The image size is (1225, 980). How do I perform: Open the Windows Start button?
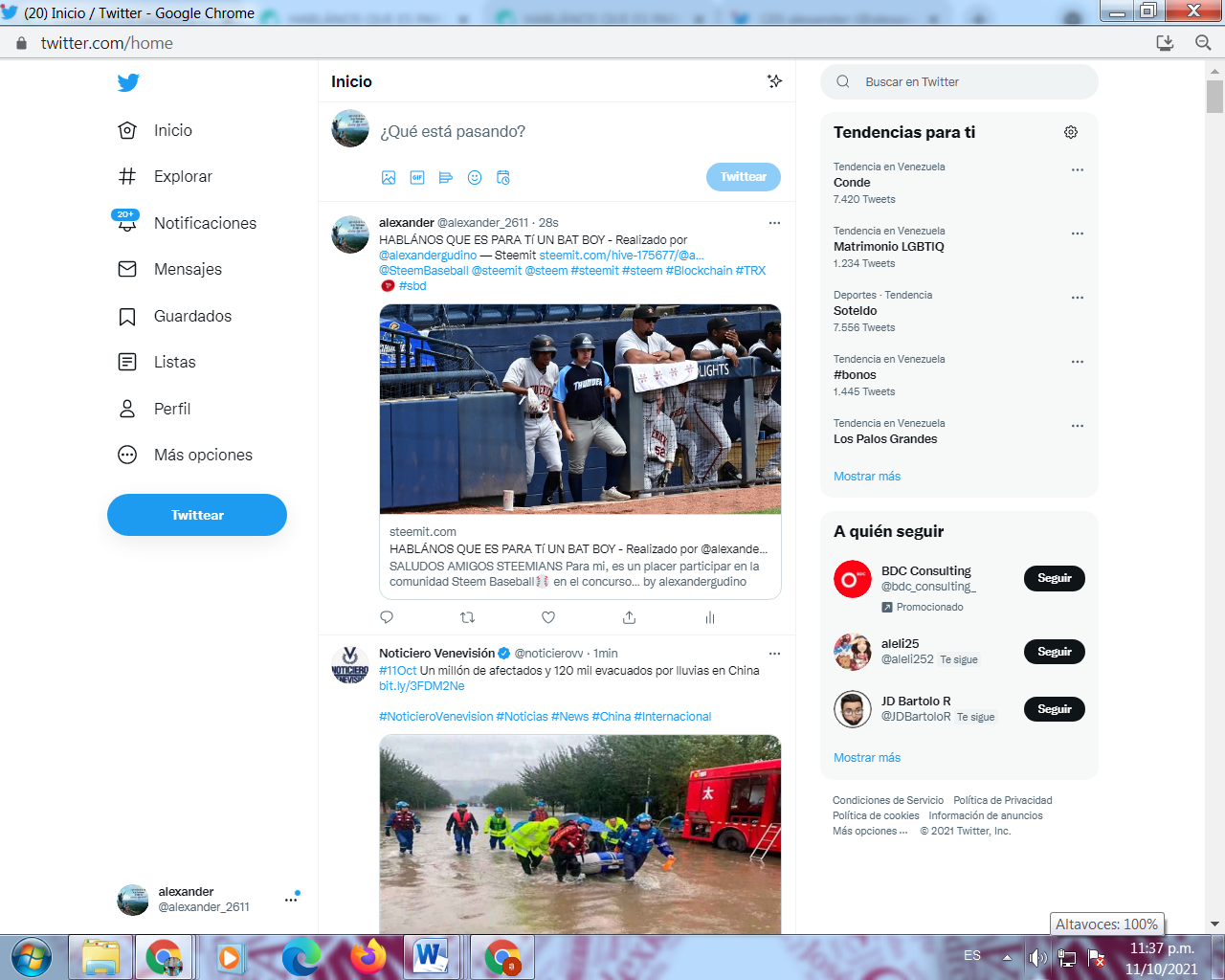[x=33, y=958]
